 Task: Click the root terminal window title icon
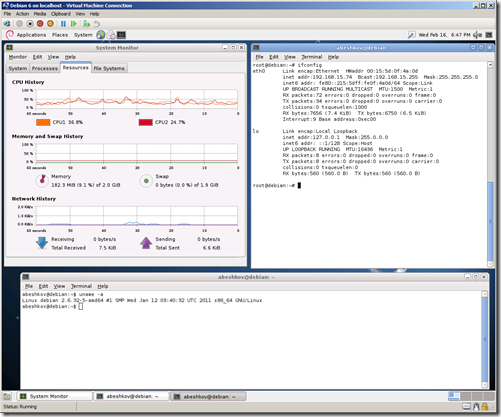pyautogui.click(x=256, y=48)
